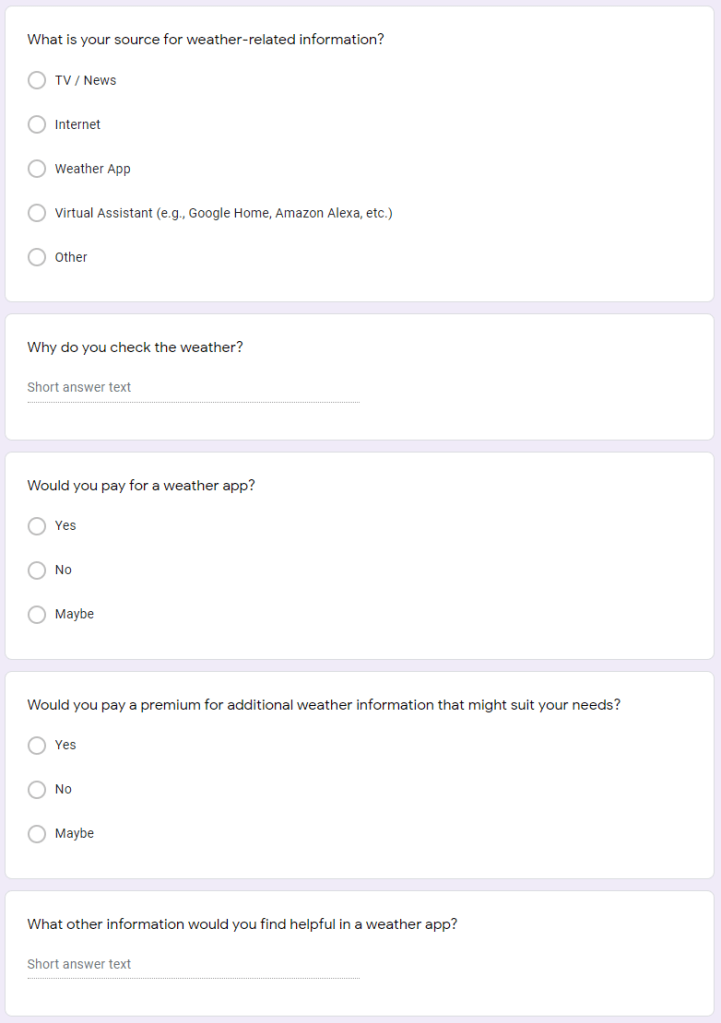Pick 'Maybe' for the premium information question

click(37, 833)
